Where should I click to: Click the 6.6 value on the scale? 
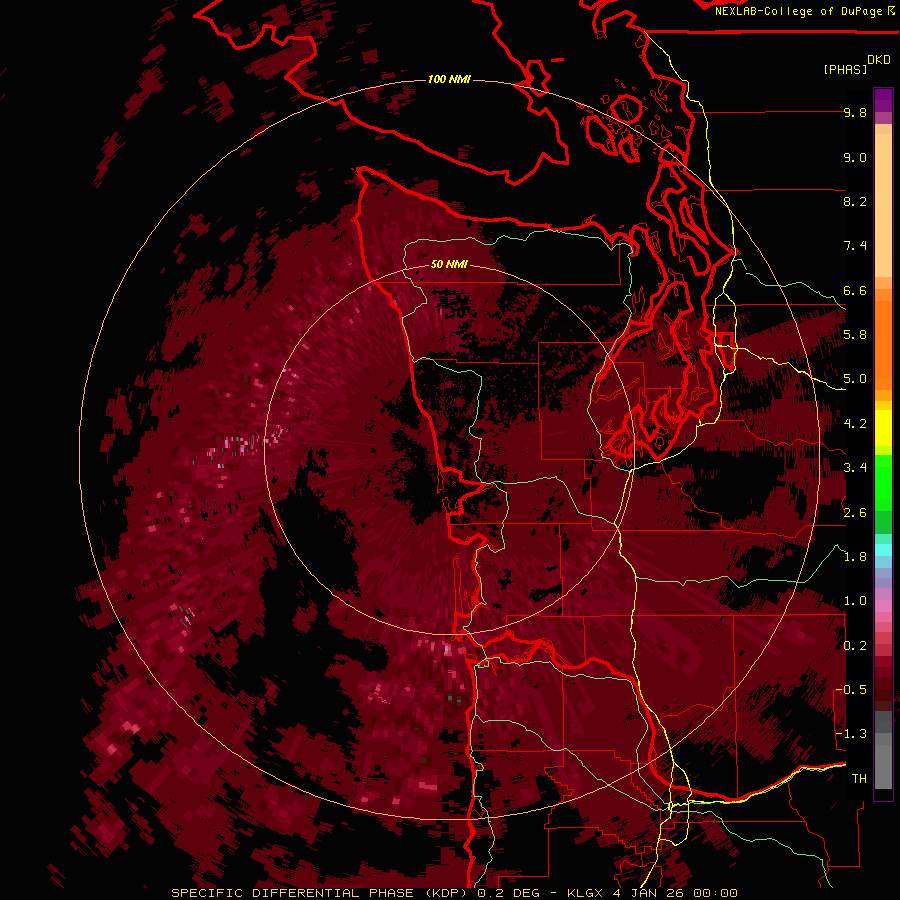coord(855,290)
